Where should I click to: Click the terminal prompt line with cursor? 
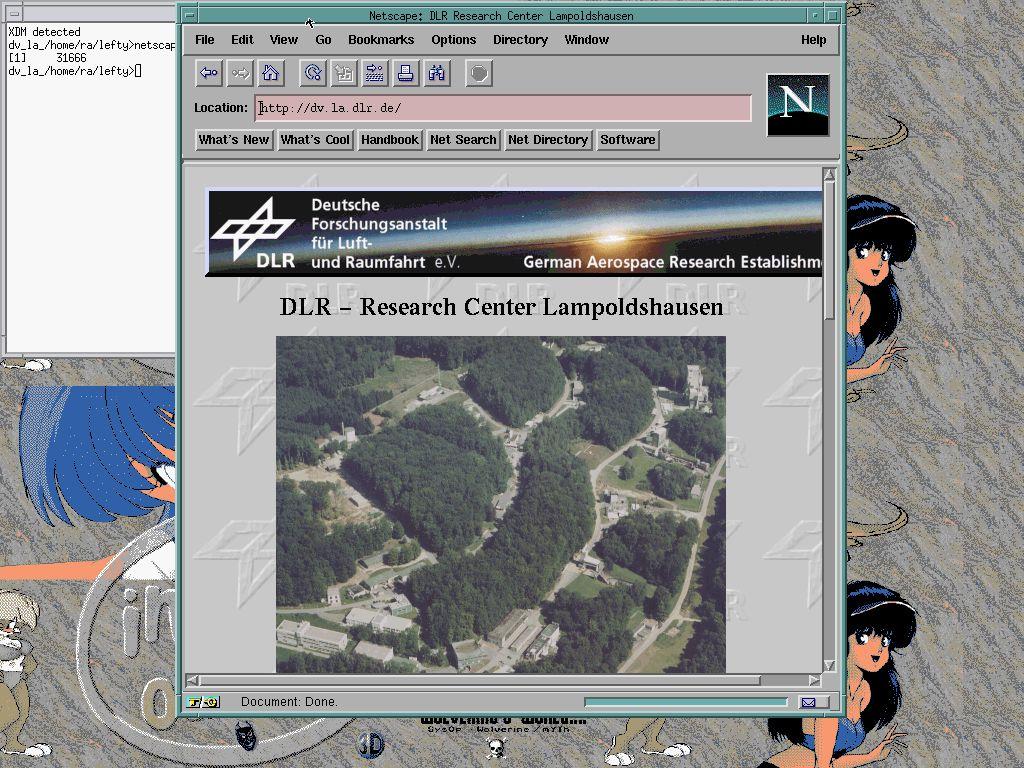74,71
